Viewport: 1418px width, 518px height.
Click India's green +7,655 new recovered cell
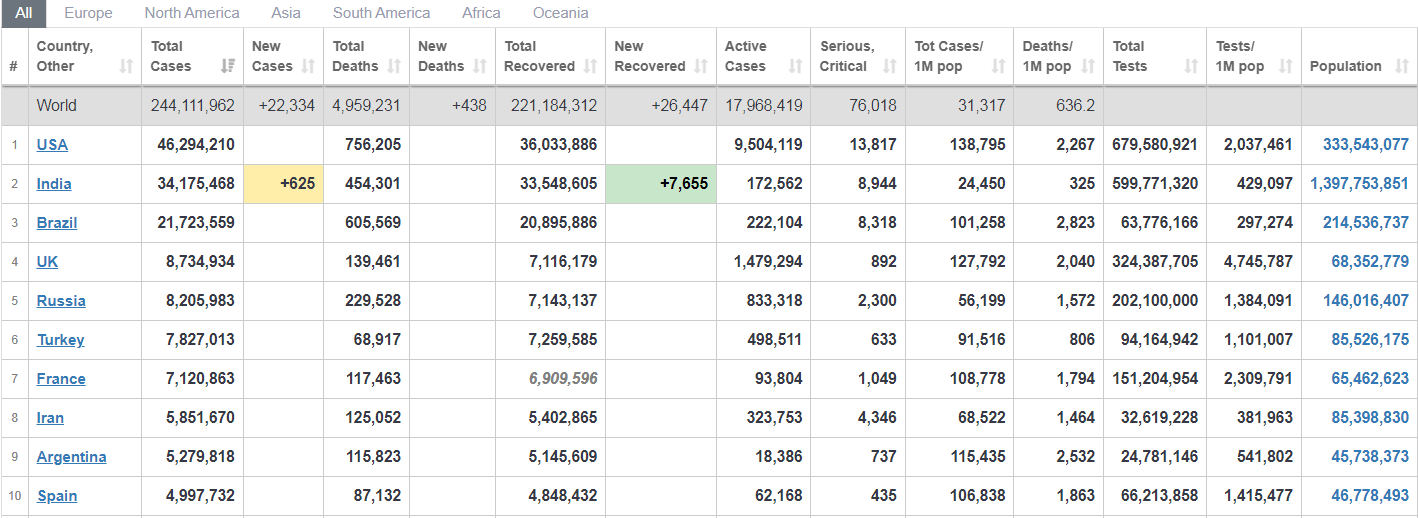click(661, 184)
